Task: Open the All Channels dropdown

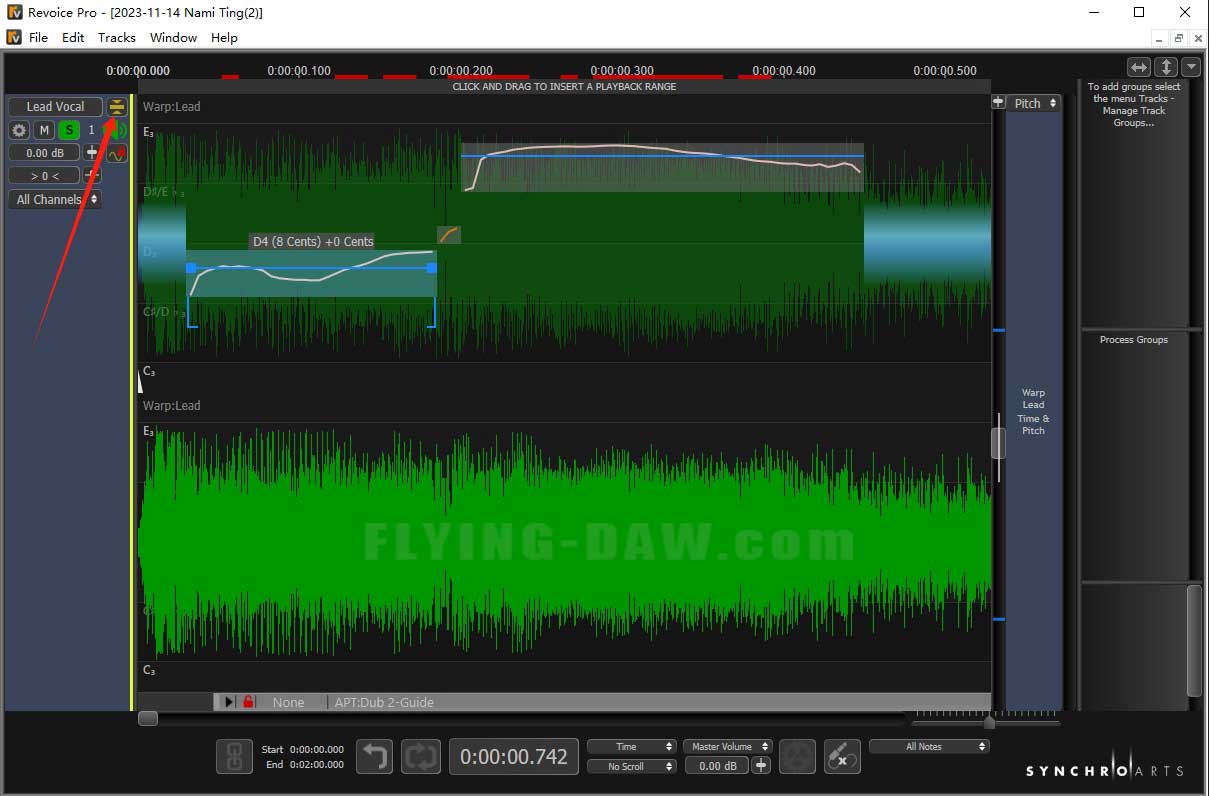Action: point(55,199)
